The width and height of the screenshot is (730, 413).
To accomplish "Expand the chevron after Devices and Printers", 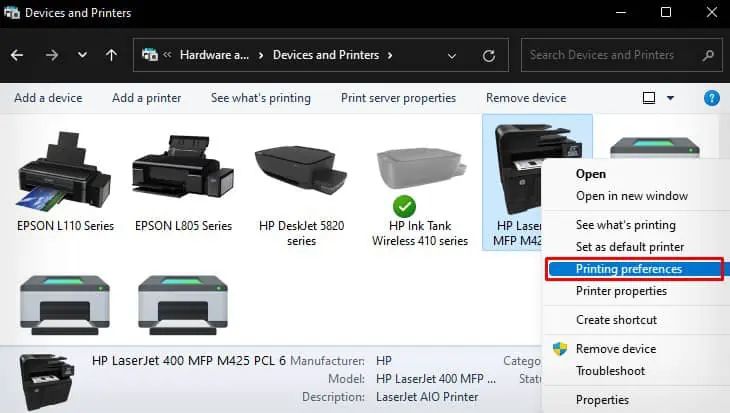I will [390, 55].
